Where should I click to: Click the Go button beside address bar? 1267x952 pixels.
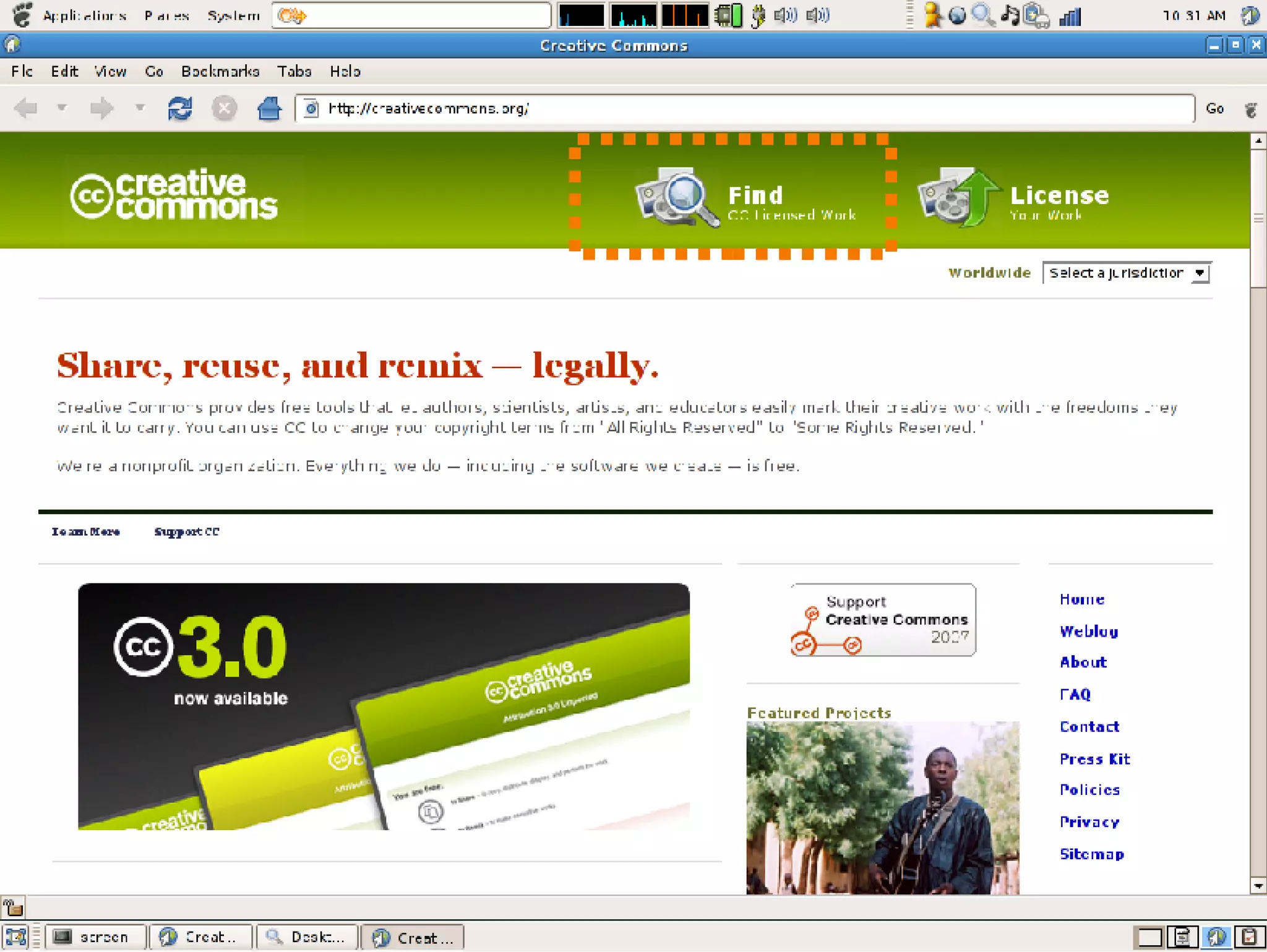coord(1214,109)
